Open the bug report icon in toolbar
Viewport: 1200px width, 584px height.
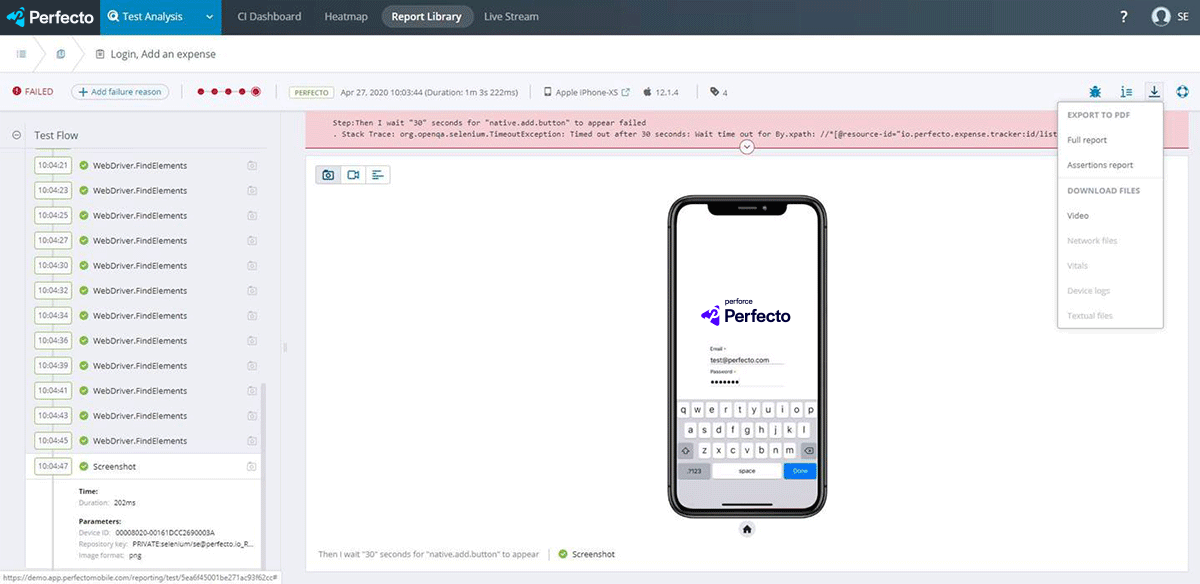coord(1096,92)
